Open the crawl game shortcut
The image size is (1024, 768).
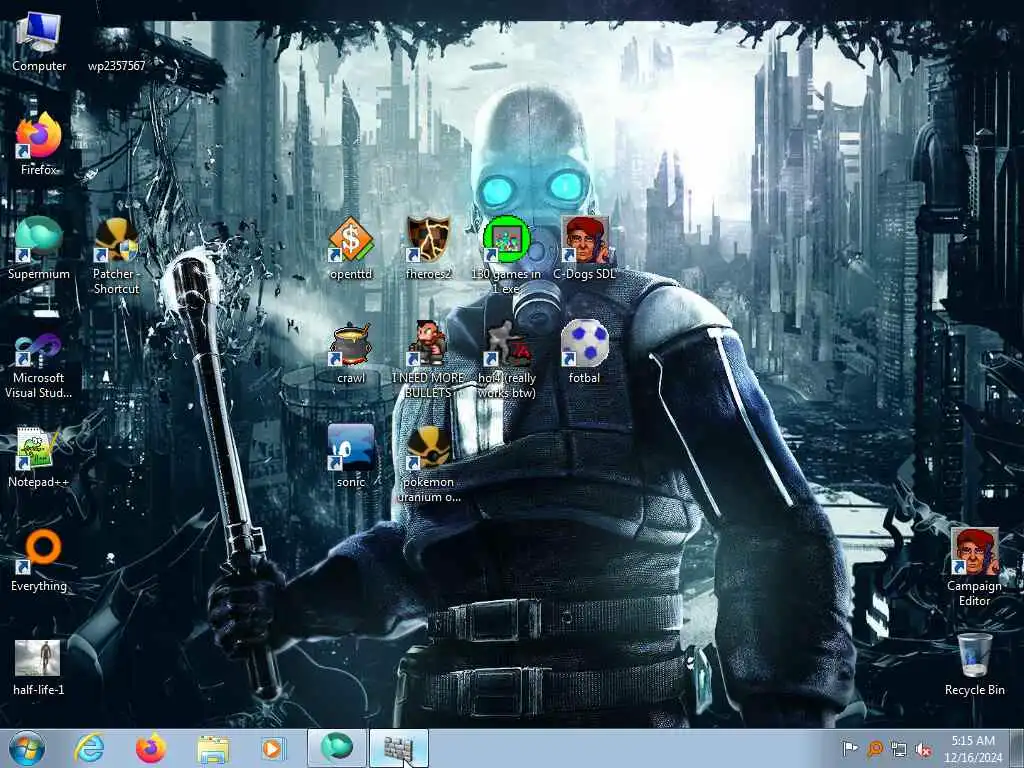(x=351, y=352)
